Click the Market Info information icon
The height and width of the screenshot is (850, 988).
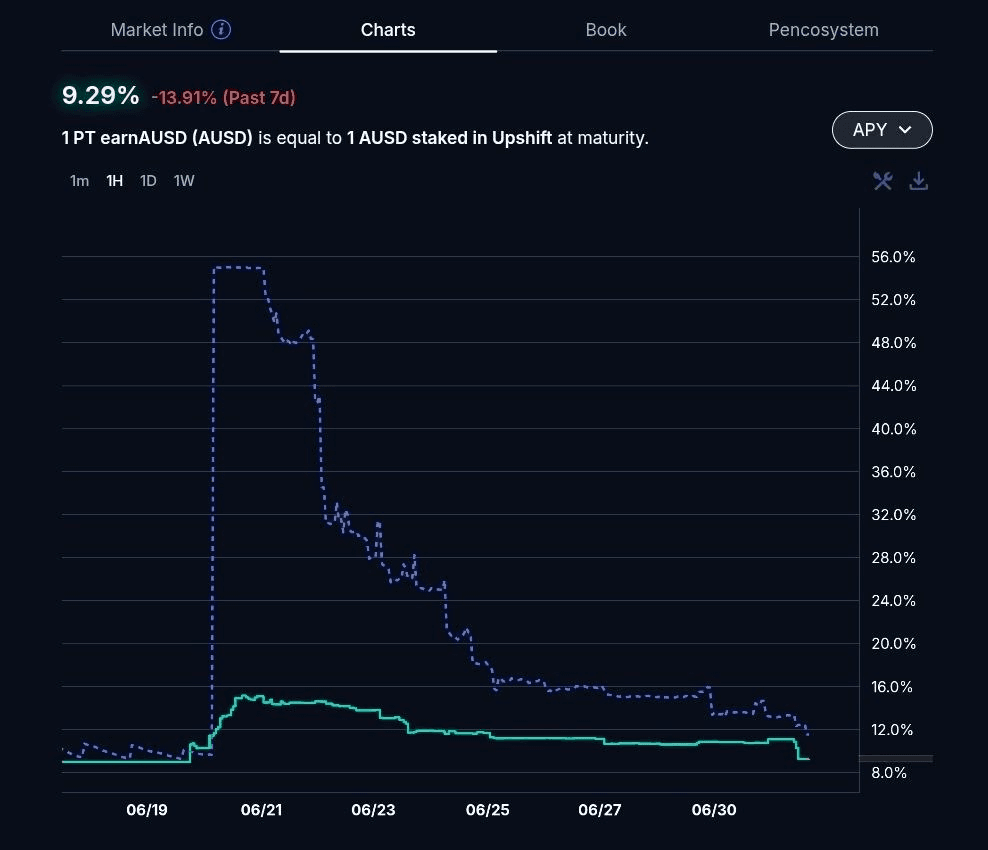pyautogui.click(x=221, y=30)
